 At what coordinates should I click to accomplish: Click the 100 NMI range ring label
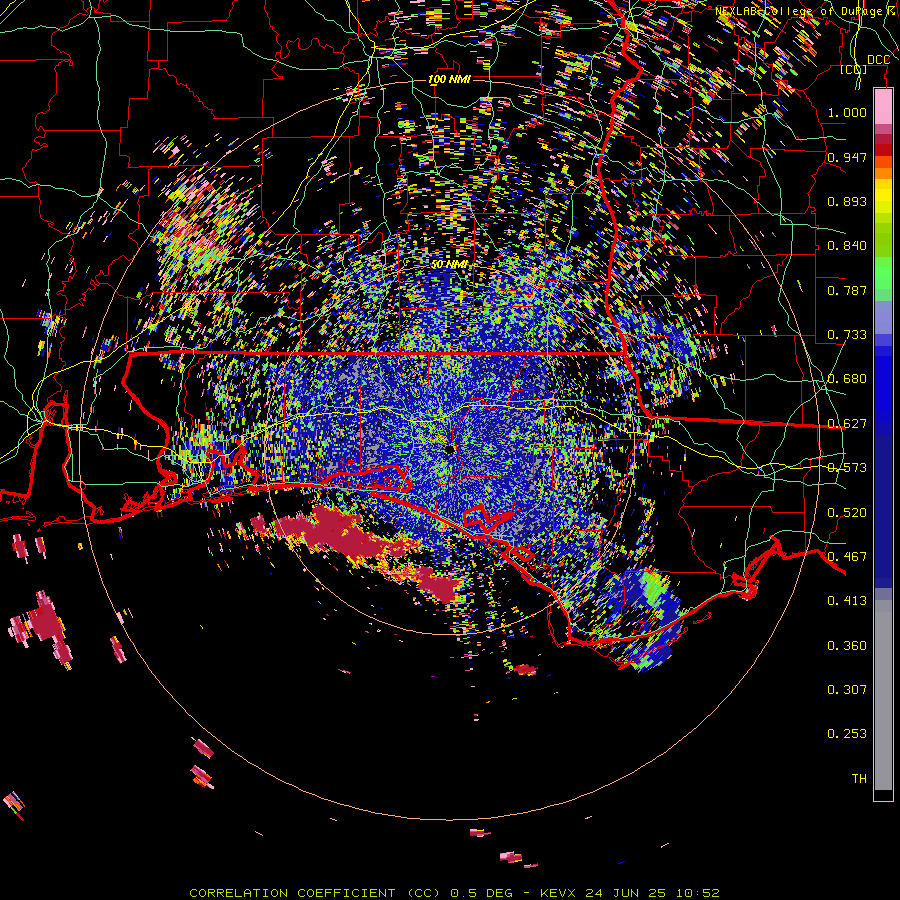tap(449, 79)
